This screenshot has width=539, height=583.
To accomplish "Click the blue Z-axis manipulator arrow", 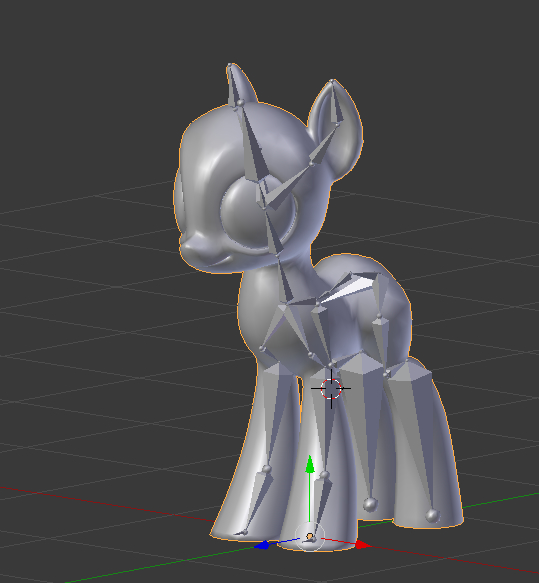I will pyautogui.click(x=262, y=545).
